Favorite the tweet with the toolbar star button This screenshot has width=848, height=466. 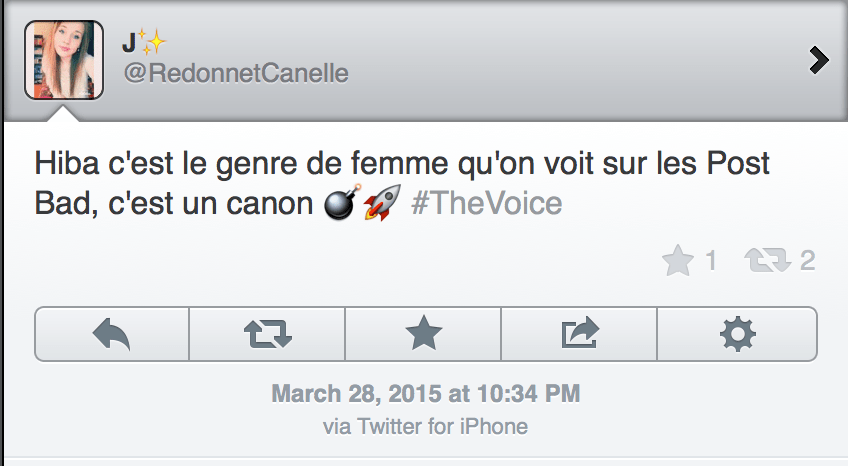point(423,333)
